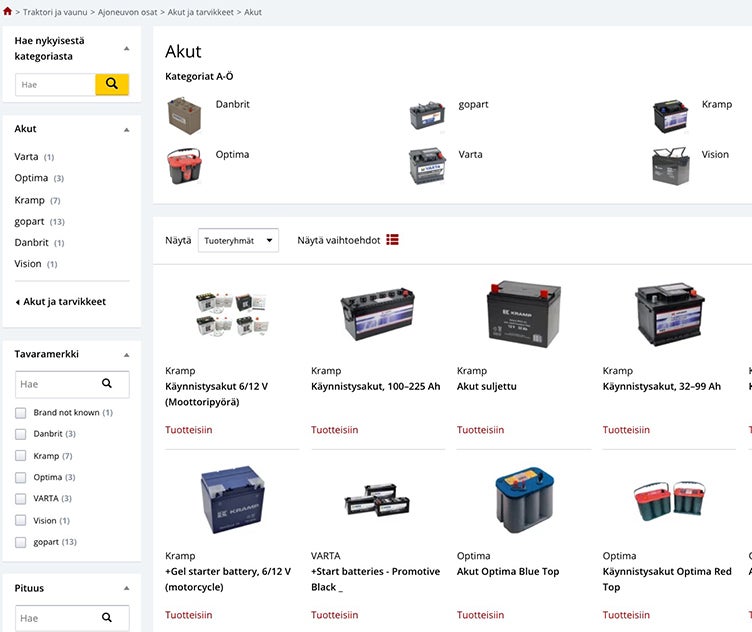The image size is (752, 632).
Task: Select gopart (13) in Akut sidebar
Action: coord(39,222)
